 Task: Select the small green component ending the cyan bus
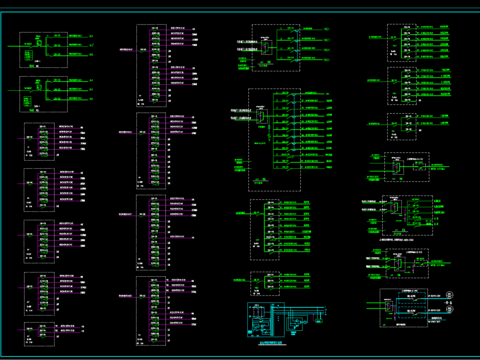tap(319, 321)
